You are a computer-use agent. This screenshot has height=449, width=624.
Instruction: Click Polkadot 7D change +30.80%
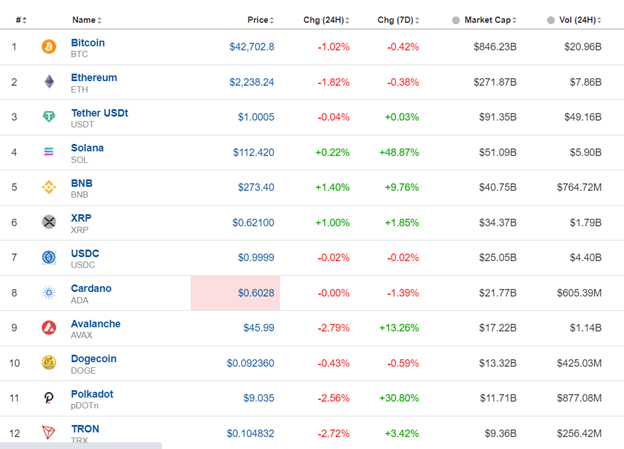tap(399, 398)
